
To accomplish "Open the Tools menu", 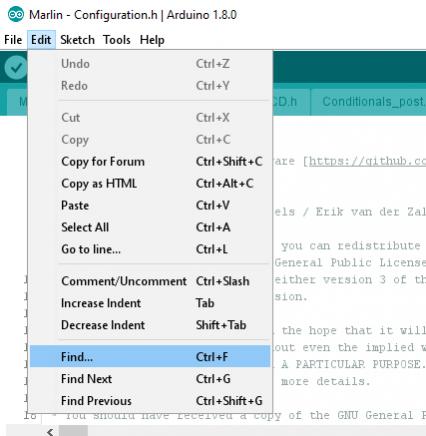I will coord(117,40).
